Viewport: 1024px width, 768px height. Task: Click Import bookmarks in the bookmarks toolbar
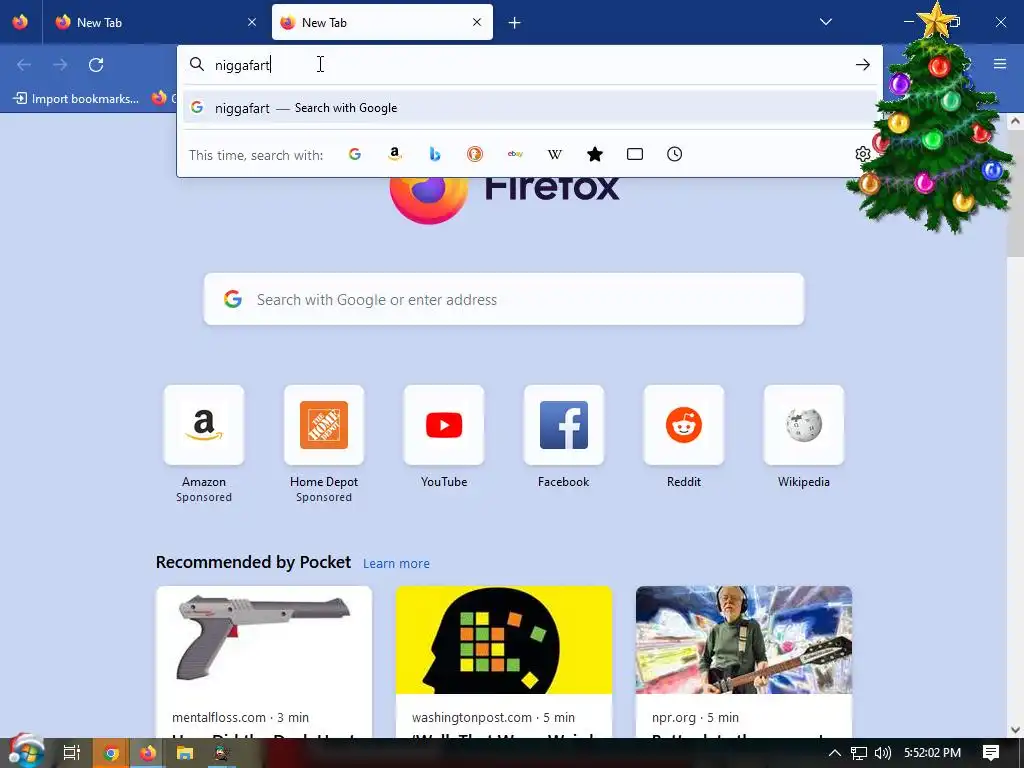coord(76,99)
